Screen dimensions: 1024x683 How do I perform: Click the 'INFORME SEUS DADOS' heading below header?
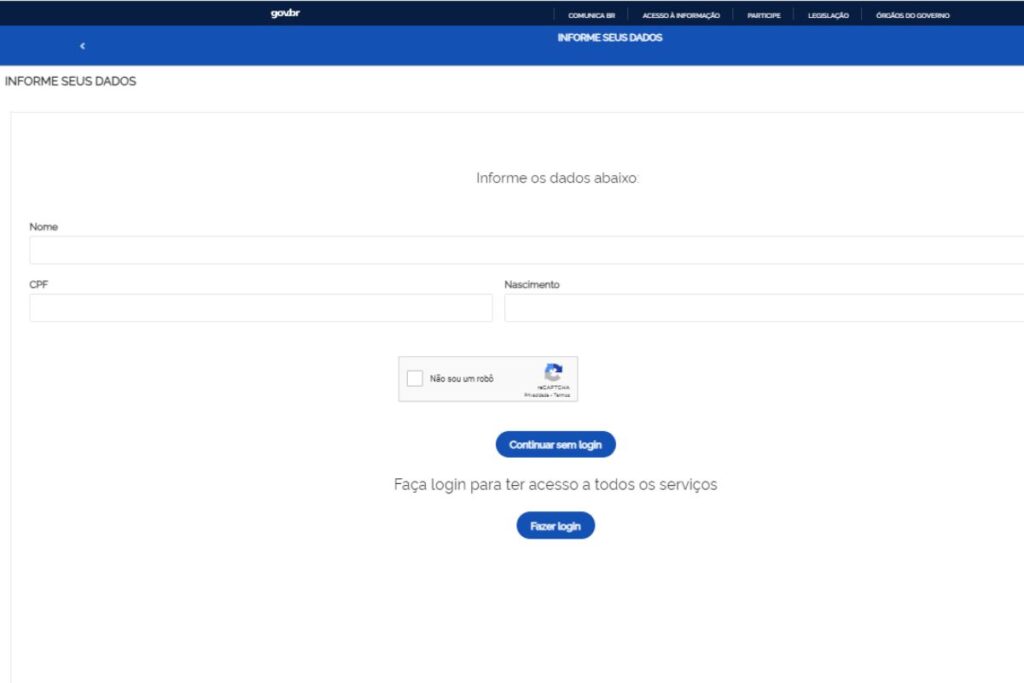(x=70, y=81)
